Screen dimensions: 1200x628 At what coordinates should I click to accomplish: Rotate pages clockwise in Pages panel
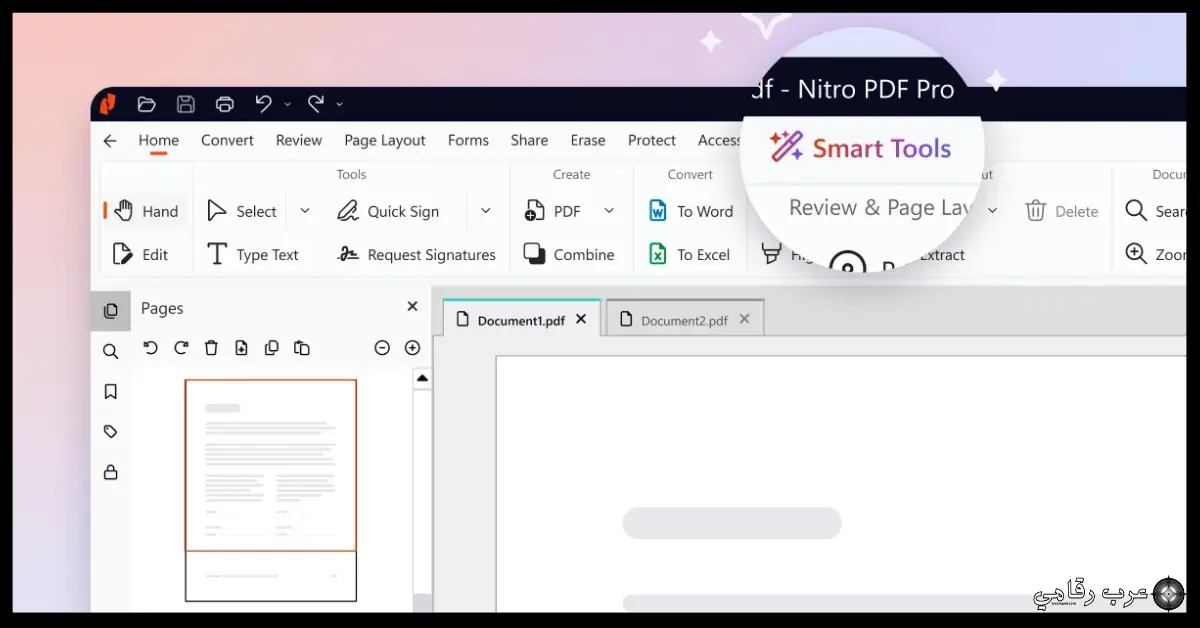(x=181, y=348)
